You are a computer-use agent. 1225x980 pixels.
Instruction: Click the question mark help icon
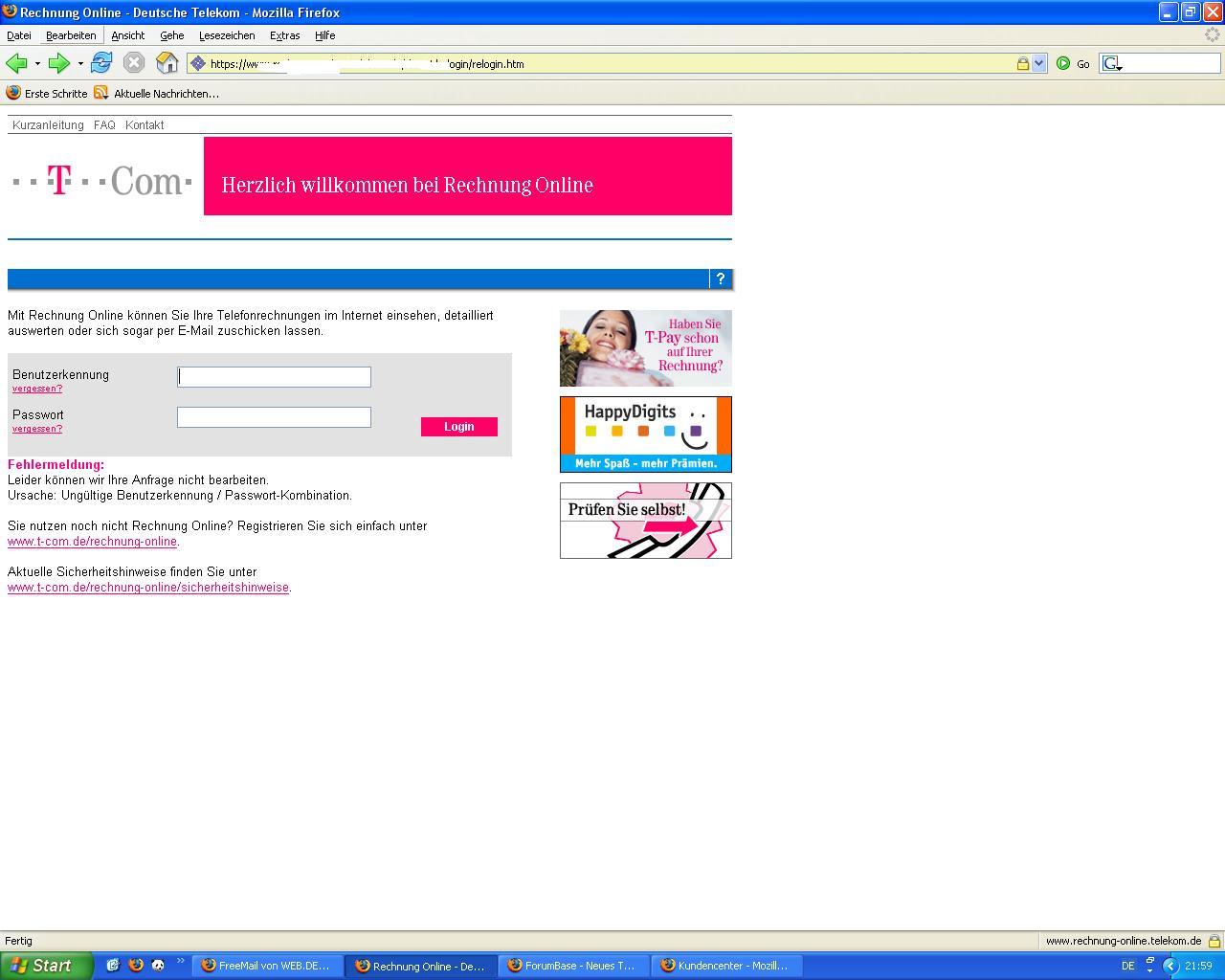point(721,278)
